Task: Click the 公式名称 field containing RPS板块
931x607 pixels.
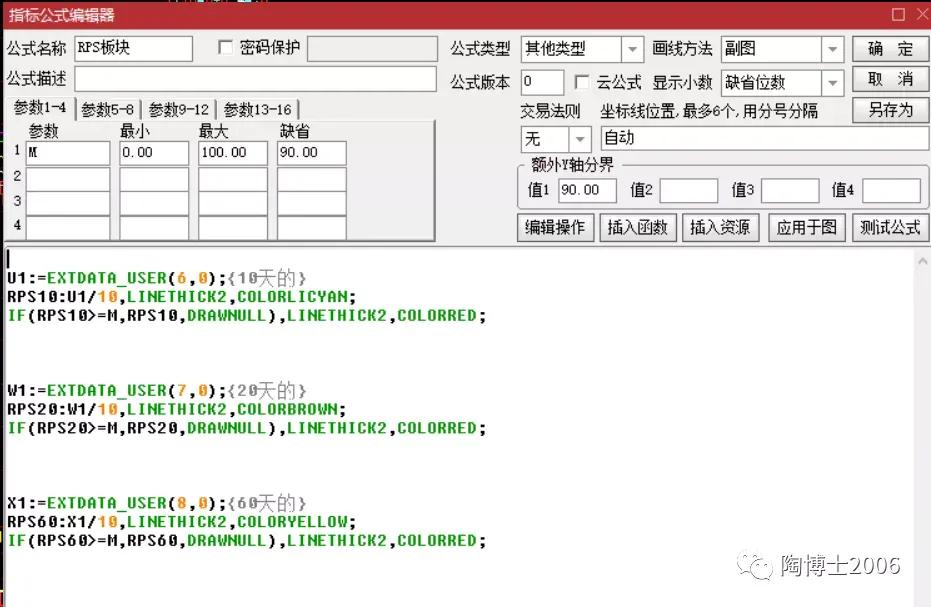Action: click(x=133, y=48)
